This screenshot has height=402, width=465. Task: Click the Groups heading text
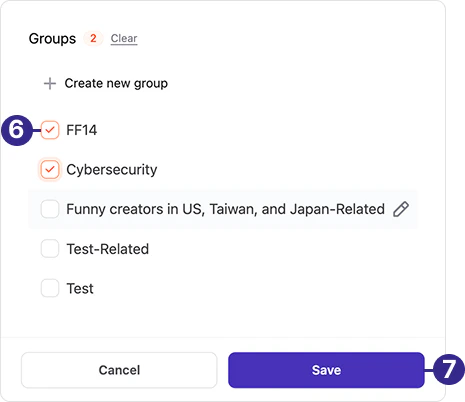[52, 39]
